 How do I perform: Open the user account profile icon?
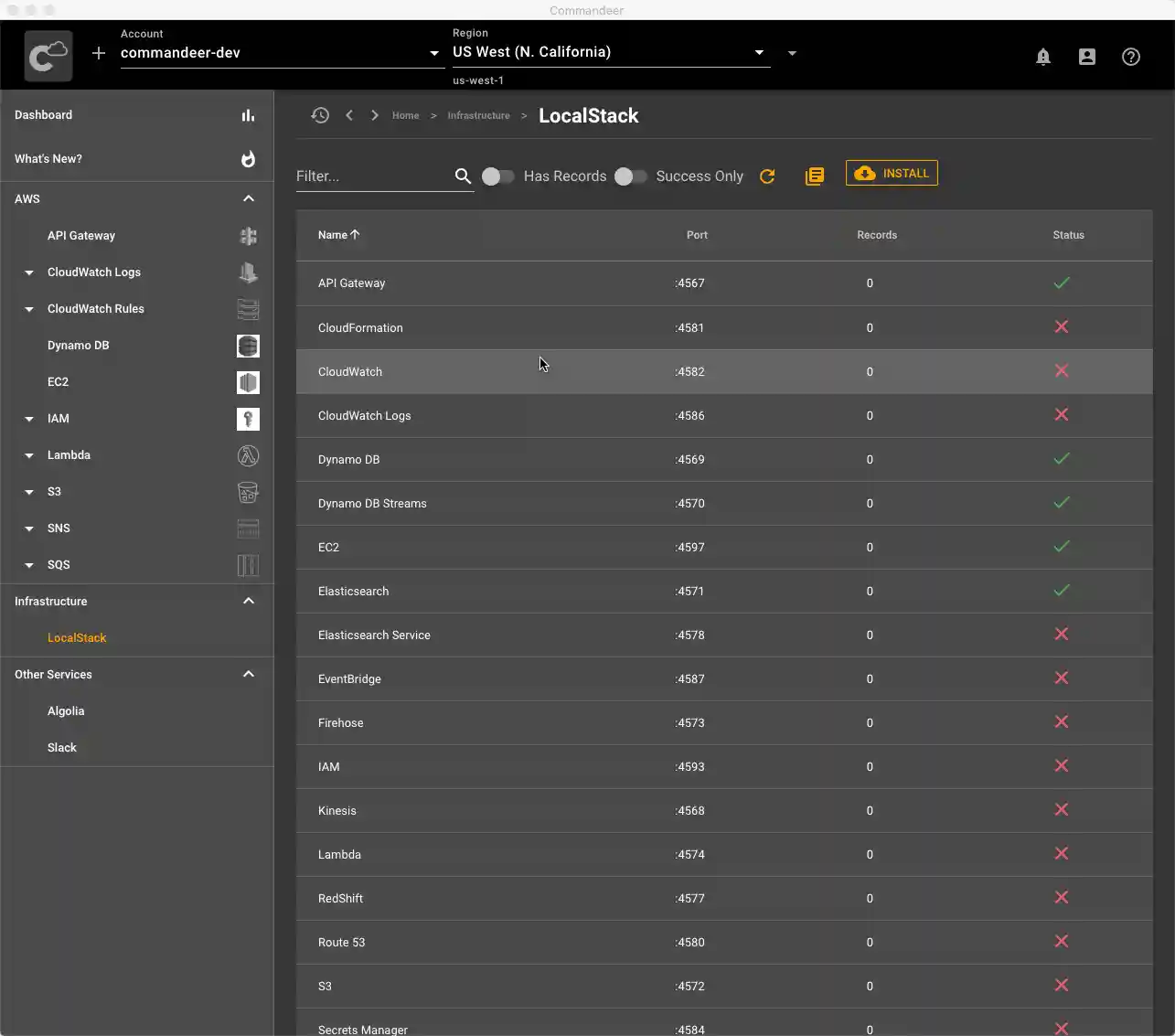coord(1086,57)
